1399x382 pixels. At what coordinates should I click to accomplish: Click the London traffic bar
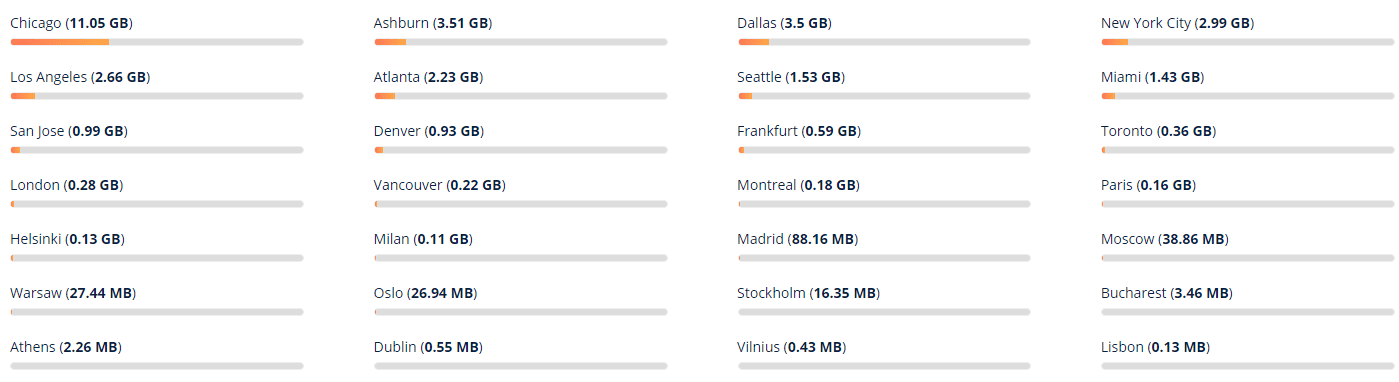(x=157, y=204)
